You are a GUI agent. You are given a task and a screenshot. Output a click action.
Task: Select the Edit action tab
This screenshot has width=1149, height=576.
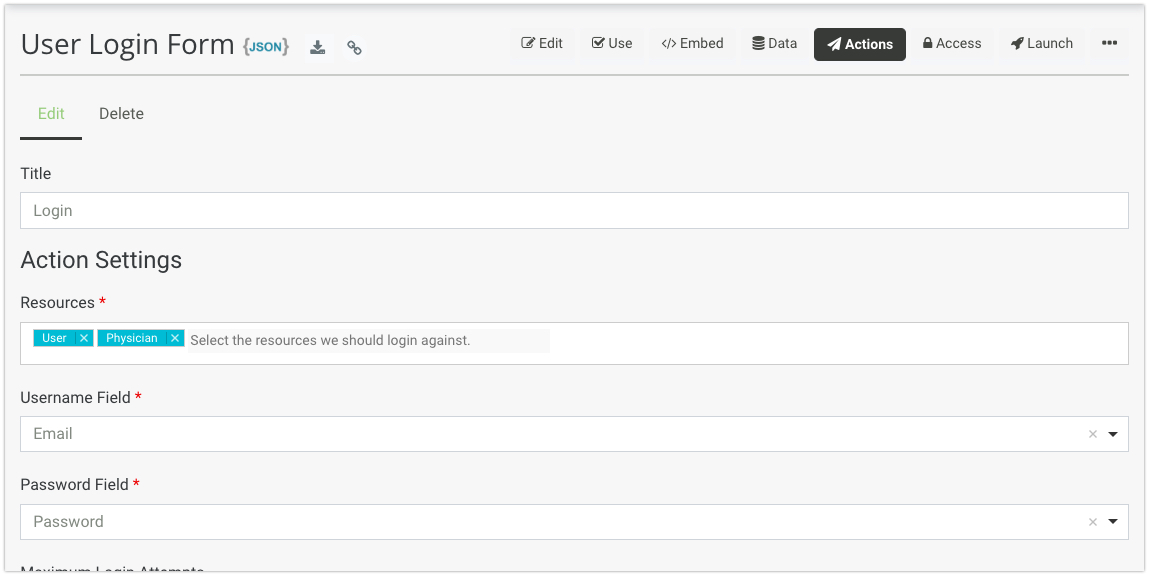coord(51,114)
